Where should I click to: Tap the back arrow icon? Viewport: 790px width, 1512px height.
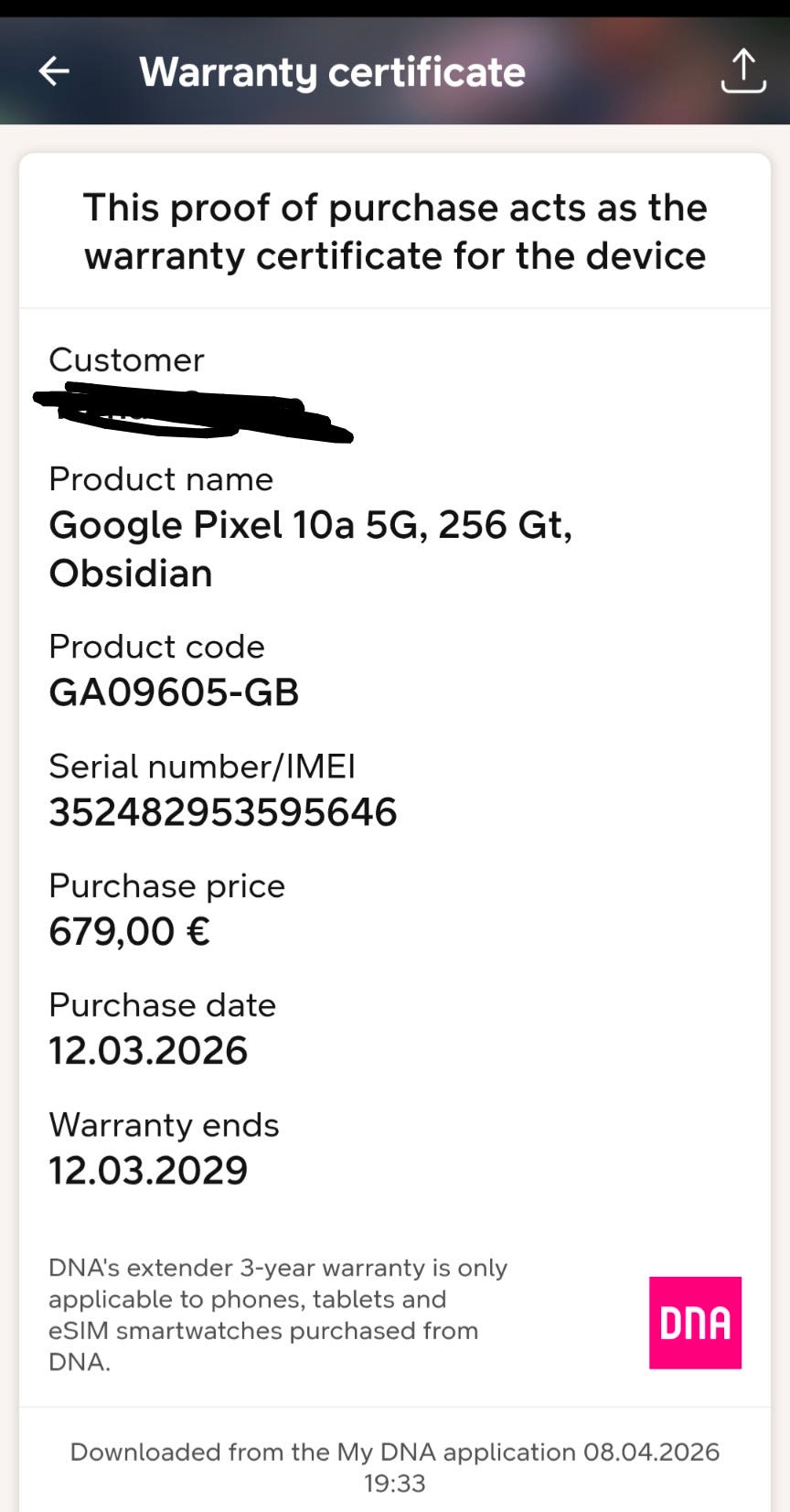click(54, 70)
